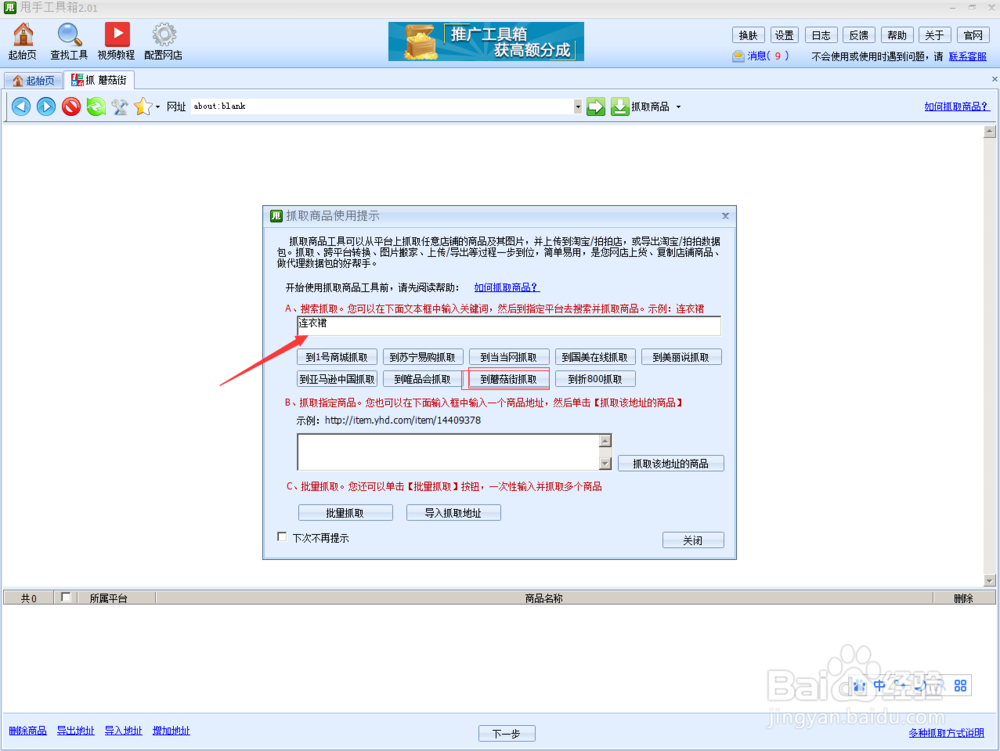Click the 到1号商城抓取 button
Image resolution: width=1000 pixels, height=751 pixels.
tap(337, 357)
